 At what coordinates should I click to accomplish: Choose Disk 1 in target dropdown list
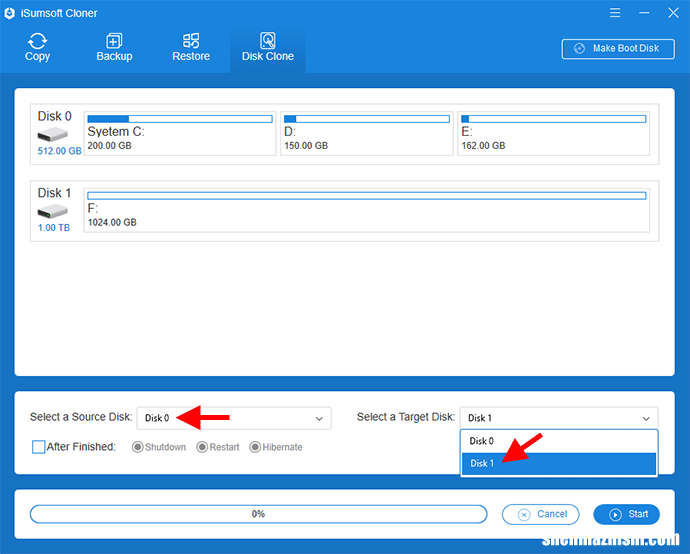pyautogui.click(x=559, y=464)
